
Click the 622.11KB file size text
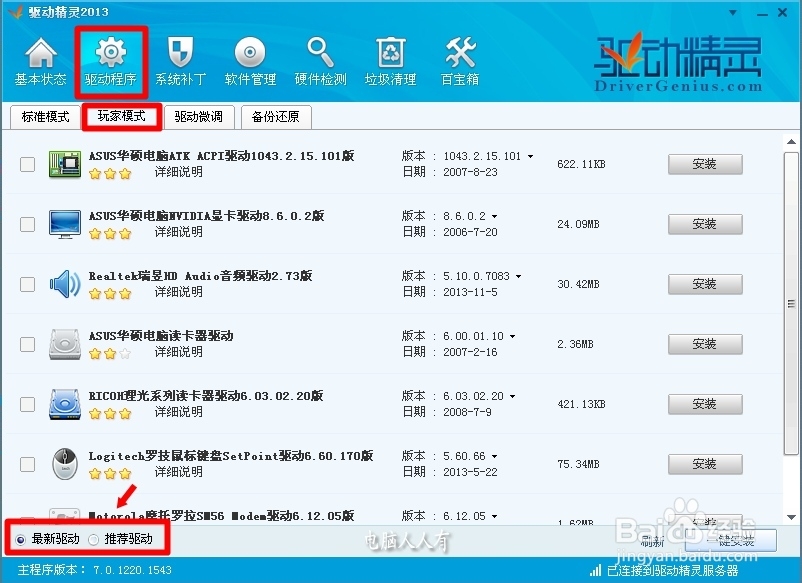pyautogui.click(x=582, y=165)
